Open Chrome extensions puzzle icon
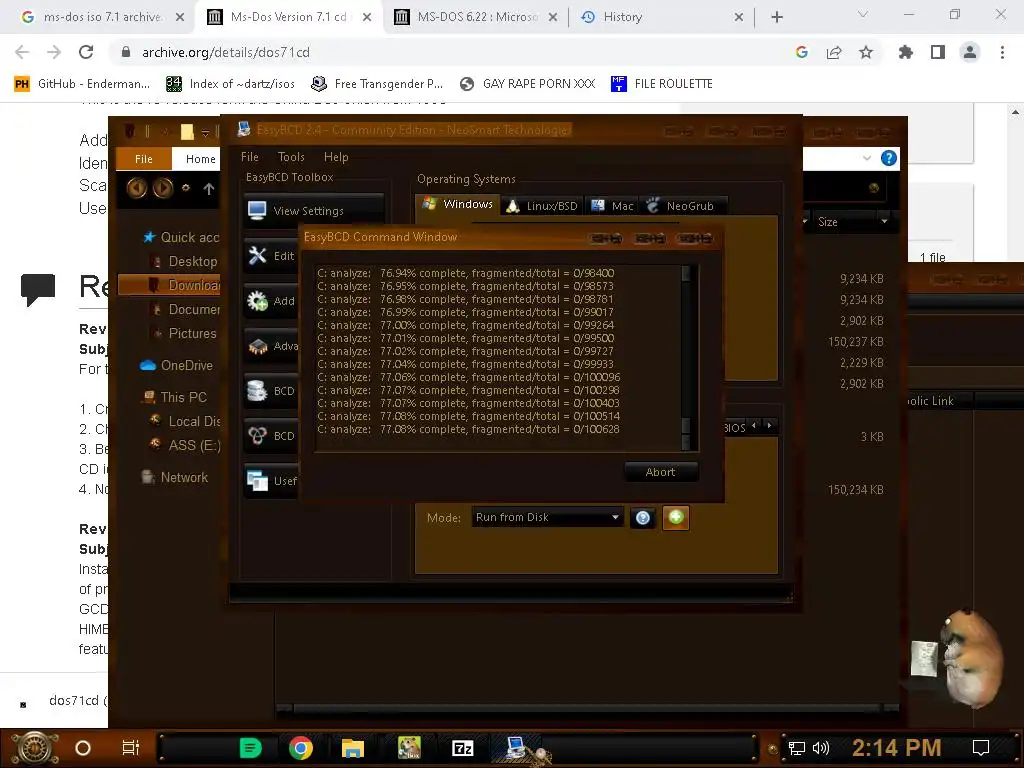This screenshot has width=1024, height=768. pos(905,52)
